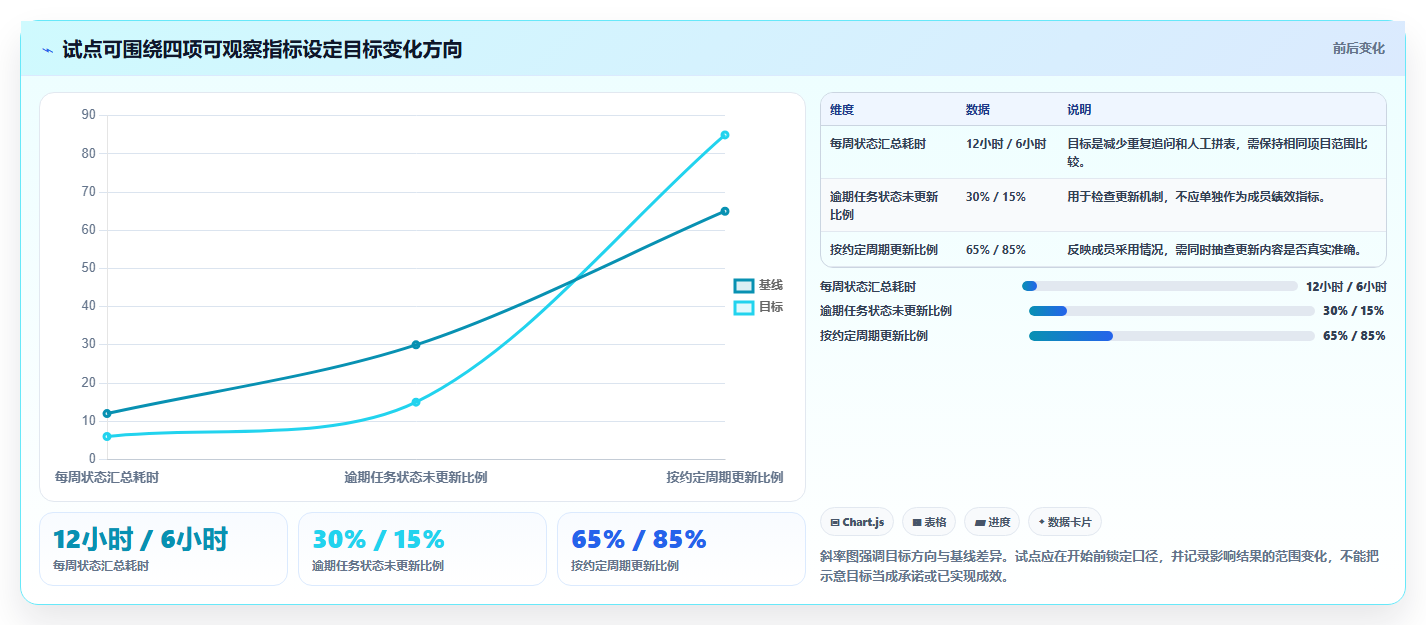
Task: Click the 数据卡片 tag
Action: pyautogui.click(x=1065, y=522)
